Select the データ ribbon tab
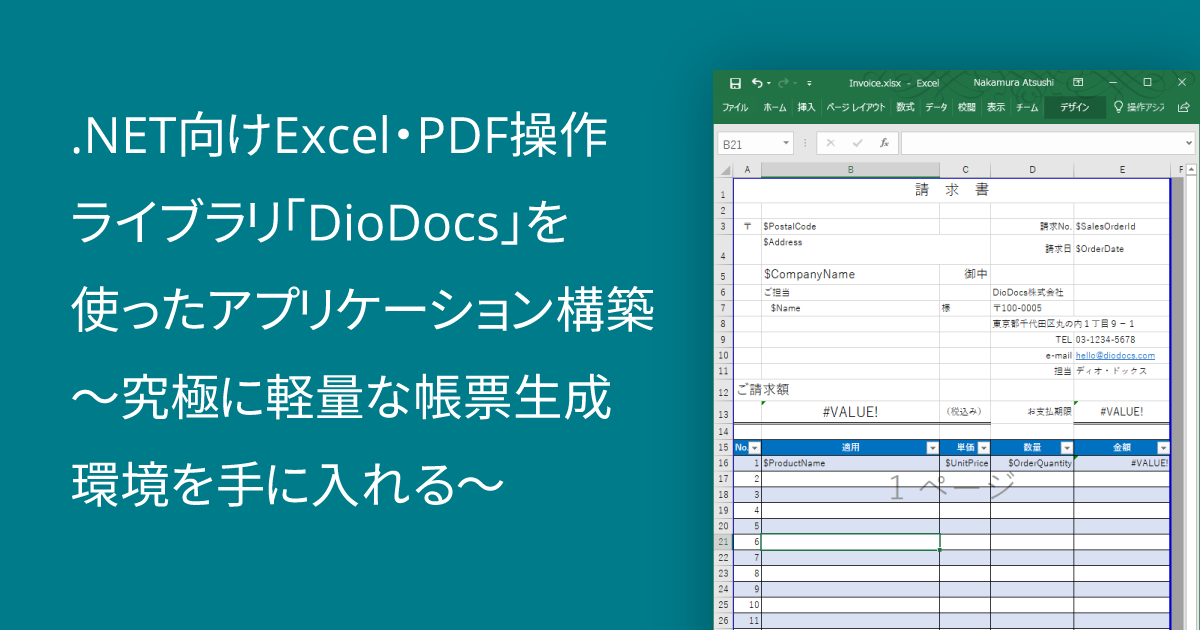The height and width of the screenshot is (630, 1200). (x=936, y=107)
